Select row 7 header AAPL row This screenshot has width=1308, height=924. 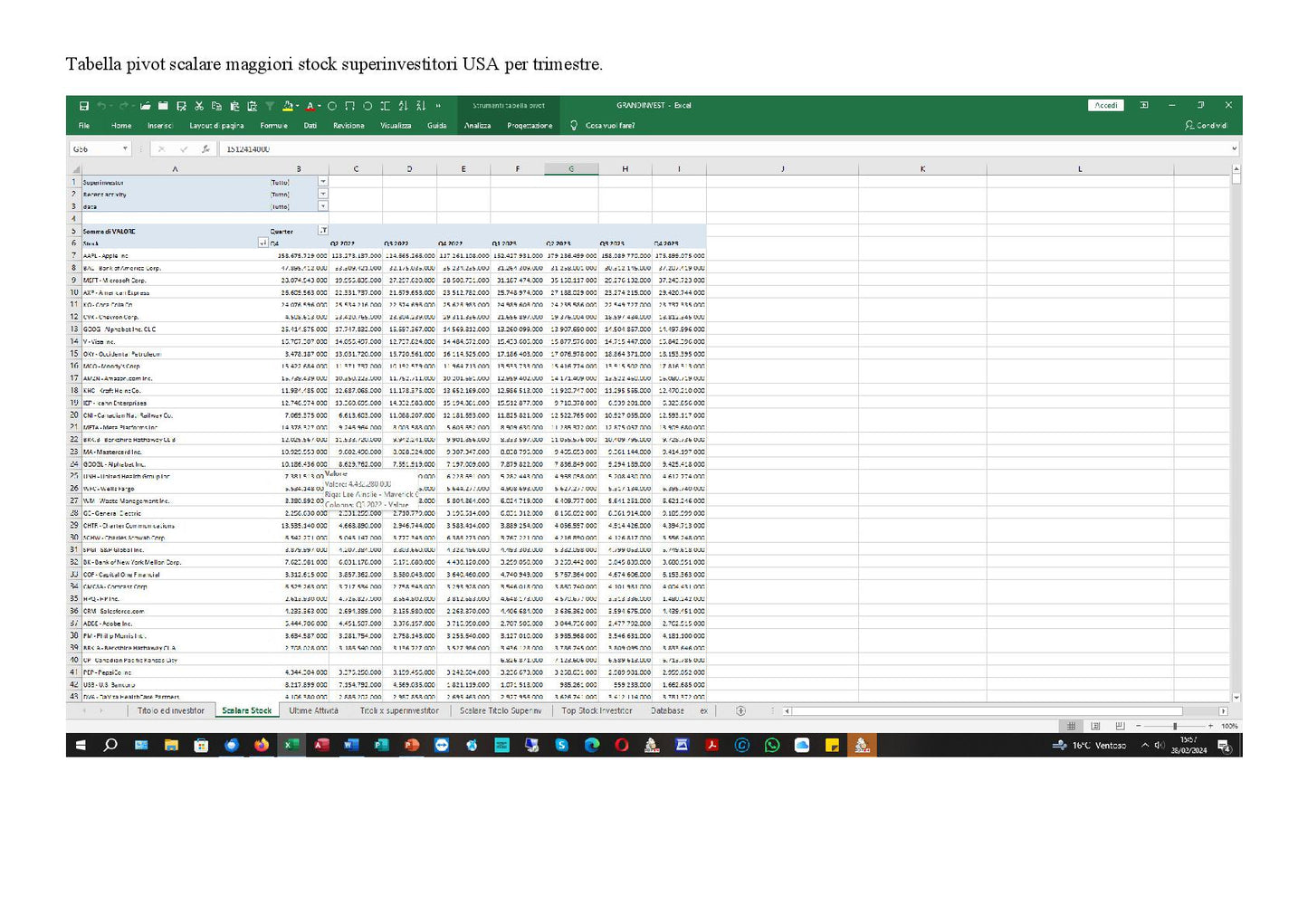74,255
